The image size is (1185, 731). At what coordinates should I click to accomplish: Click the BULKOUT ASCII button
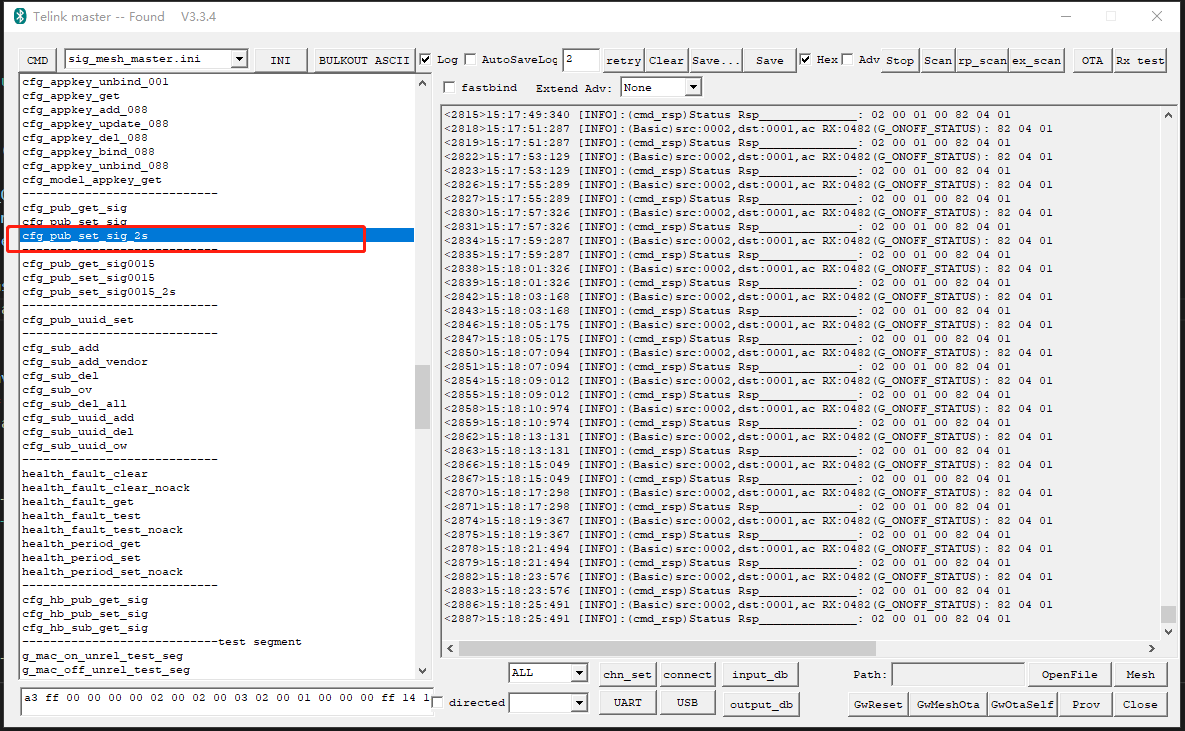(x=364, y=60)
